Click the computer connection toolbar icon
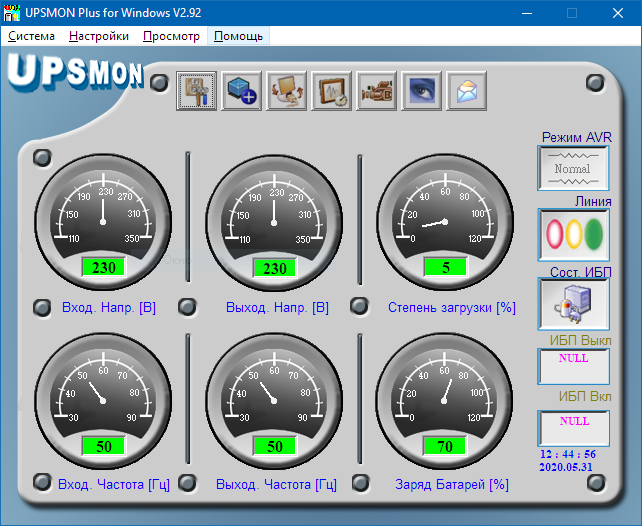 click(x=287, y=91)
